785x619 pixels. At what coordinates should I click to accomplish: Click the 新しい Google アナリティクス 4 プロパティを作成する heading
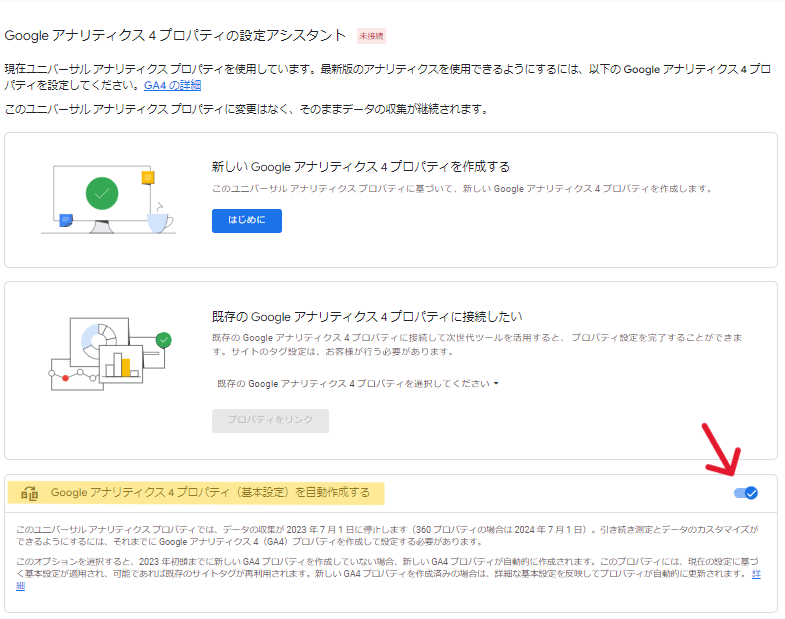tap(360, 166)
